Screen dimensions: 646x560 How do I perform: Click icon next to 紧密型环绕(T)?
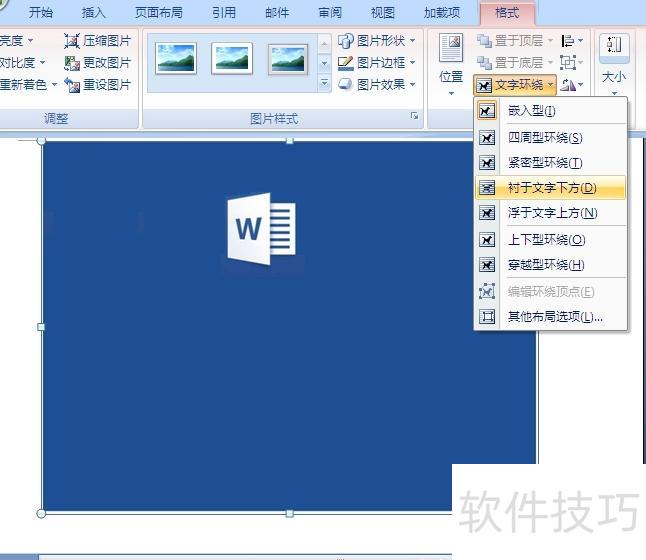click(487, 163)
